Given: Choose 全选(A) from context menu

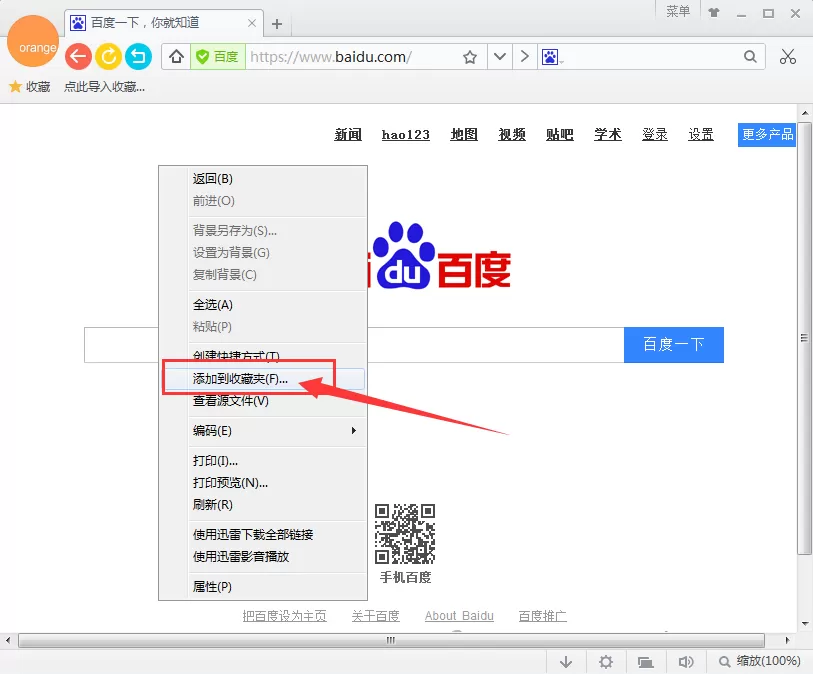Looking at the screenshot, I should pos(263,305).
